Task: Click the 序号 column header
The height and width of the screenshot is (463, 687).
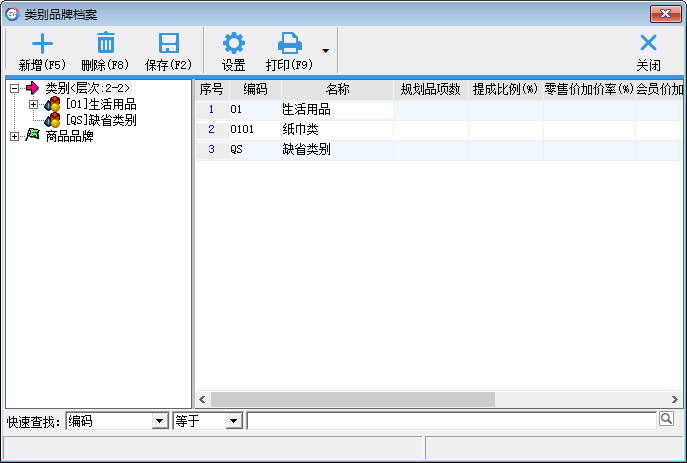Action: [212, 90]
